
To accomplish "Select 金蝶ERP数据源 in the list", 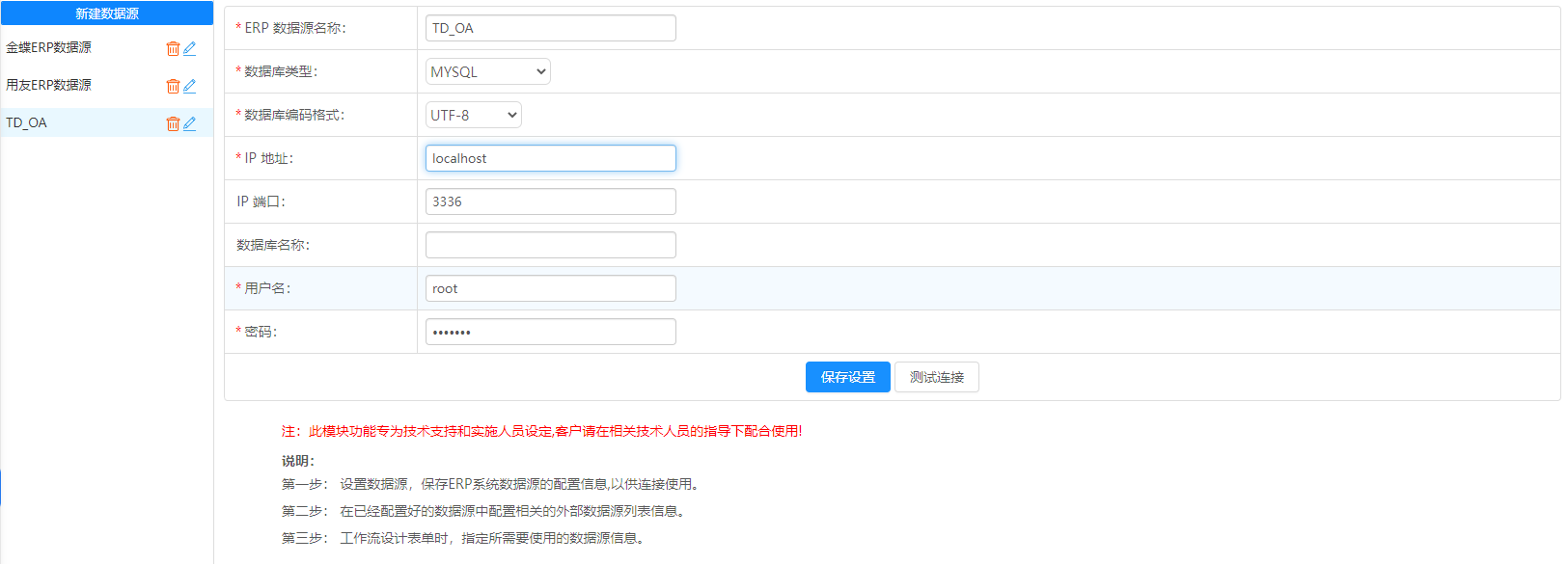I will click(x=49, y=47).
